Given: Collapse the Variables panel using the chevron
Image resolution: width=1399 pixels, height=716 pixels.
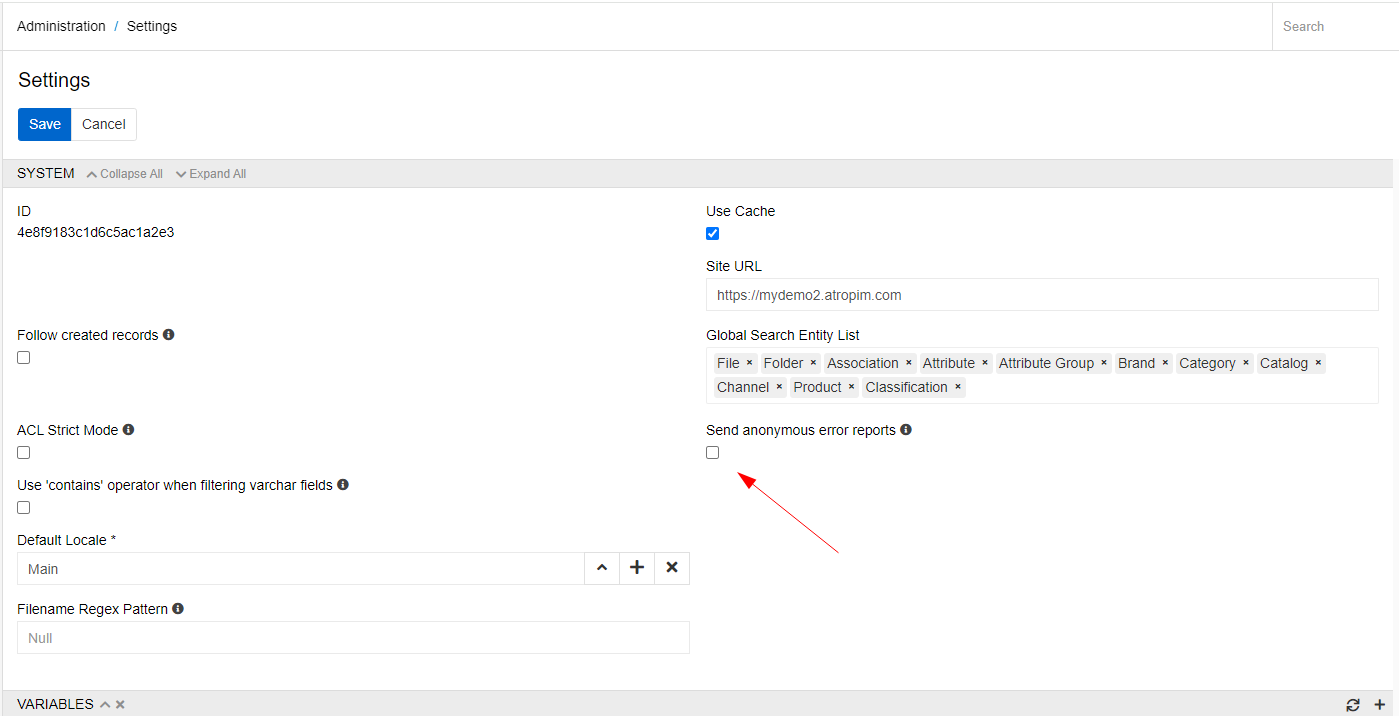Looking at the screenshot, I should pos(104,705).
